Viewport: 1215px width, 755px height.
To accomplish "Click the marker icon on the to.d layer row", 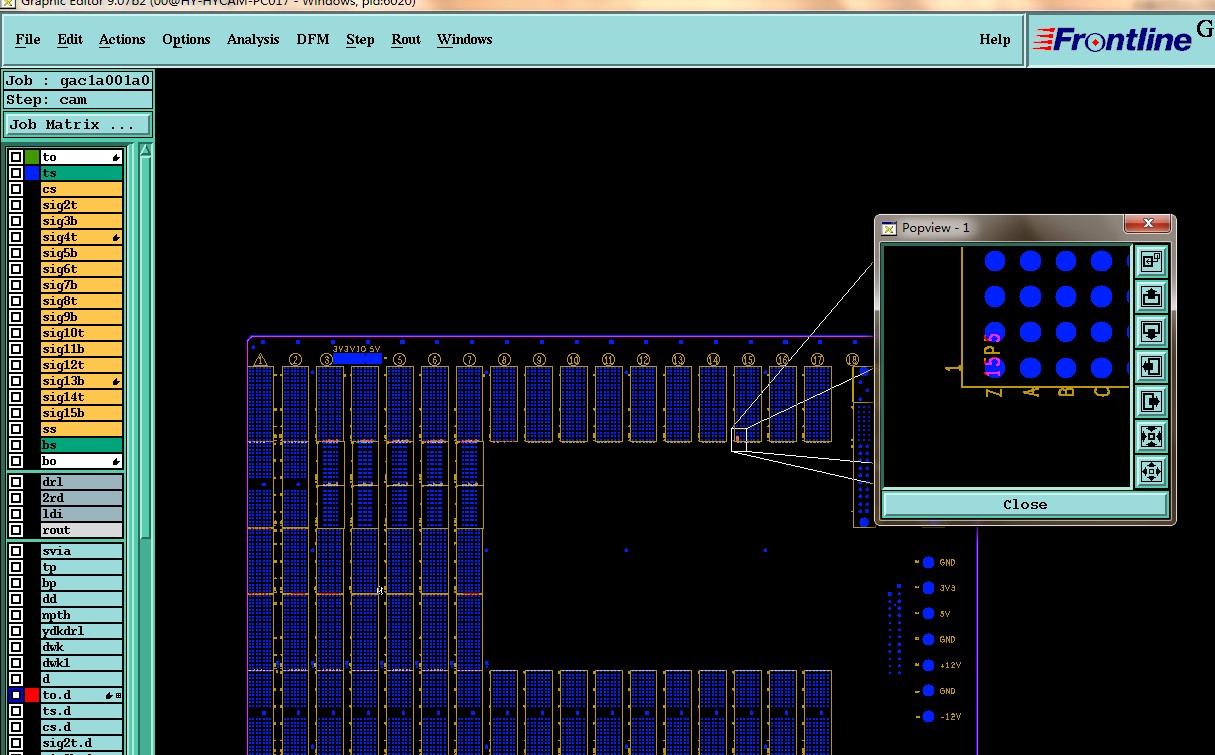I will tap(110, 695).
